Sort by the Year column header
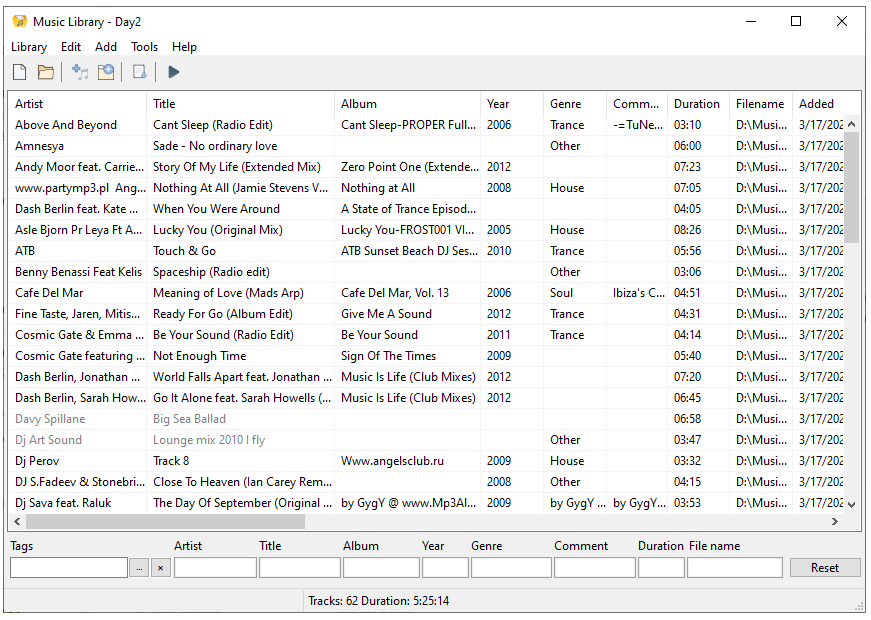The image size is (871, 620). click(x=512, y=104)
